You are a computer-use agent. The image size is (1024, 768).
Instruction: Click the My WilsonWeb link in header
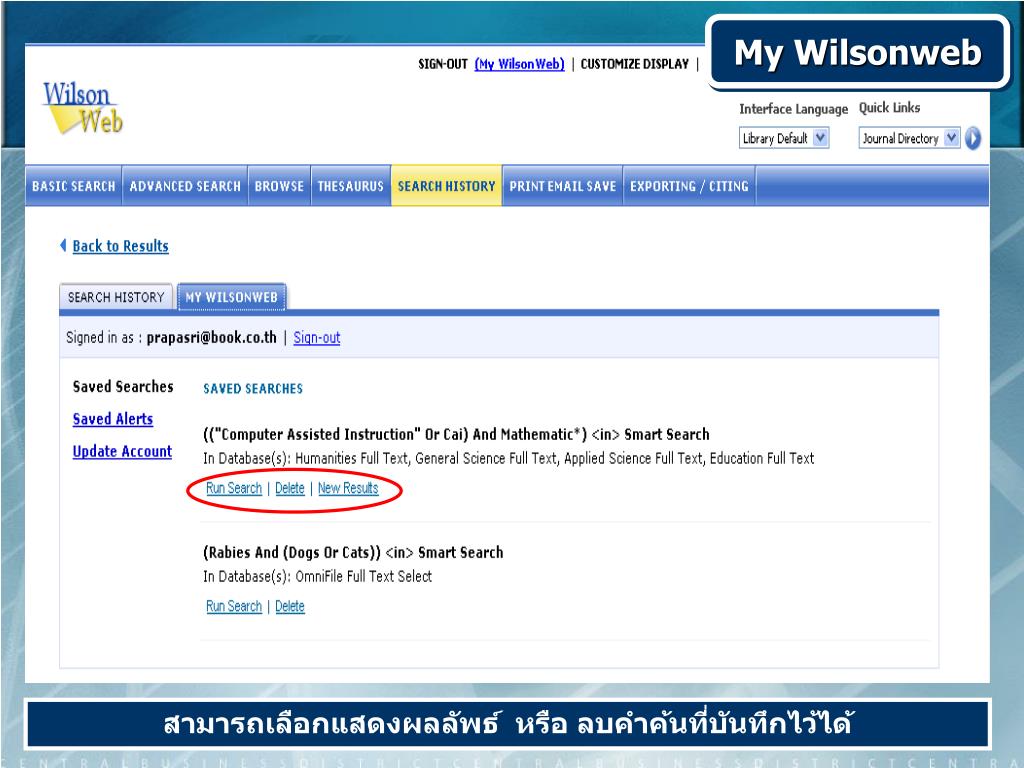tap(519, 64)
